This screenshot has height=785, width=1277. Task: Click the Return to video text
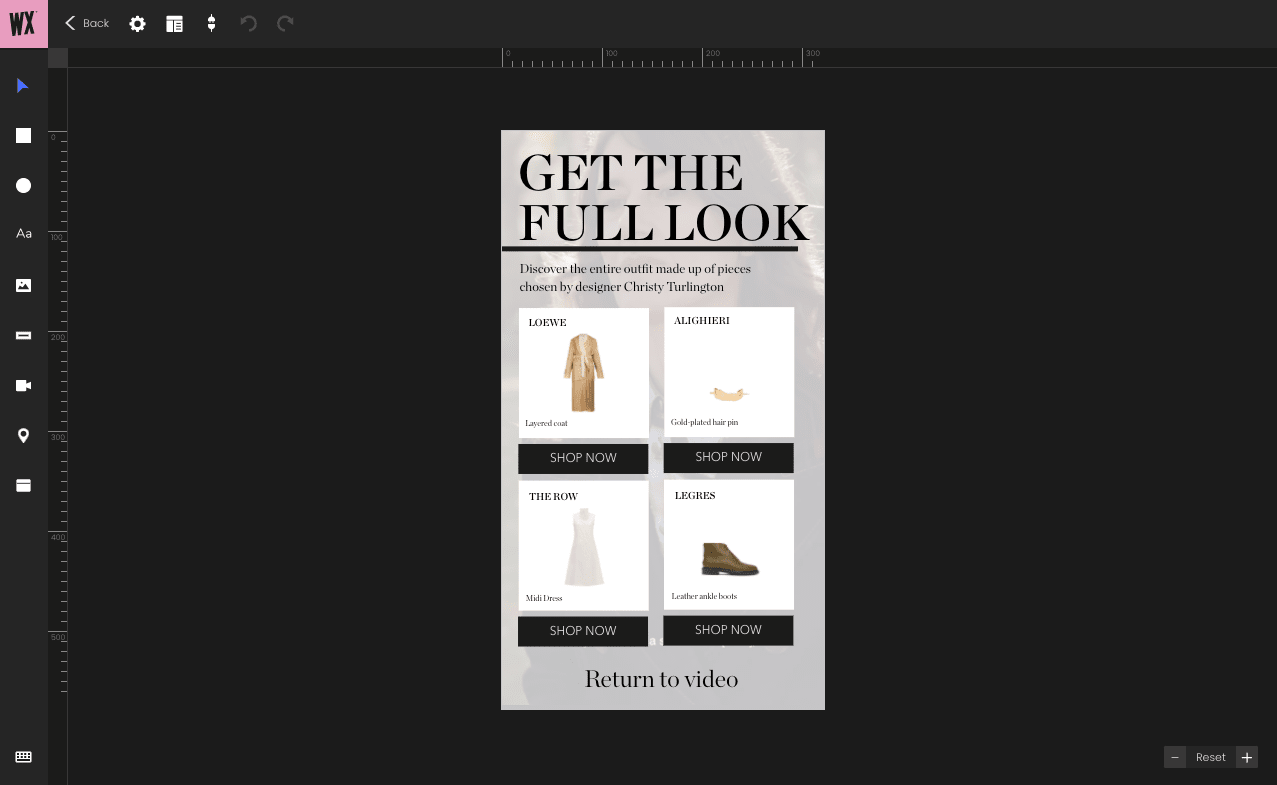point(661,679)
